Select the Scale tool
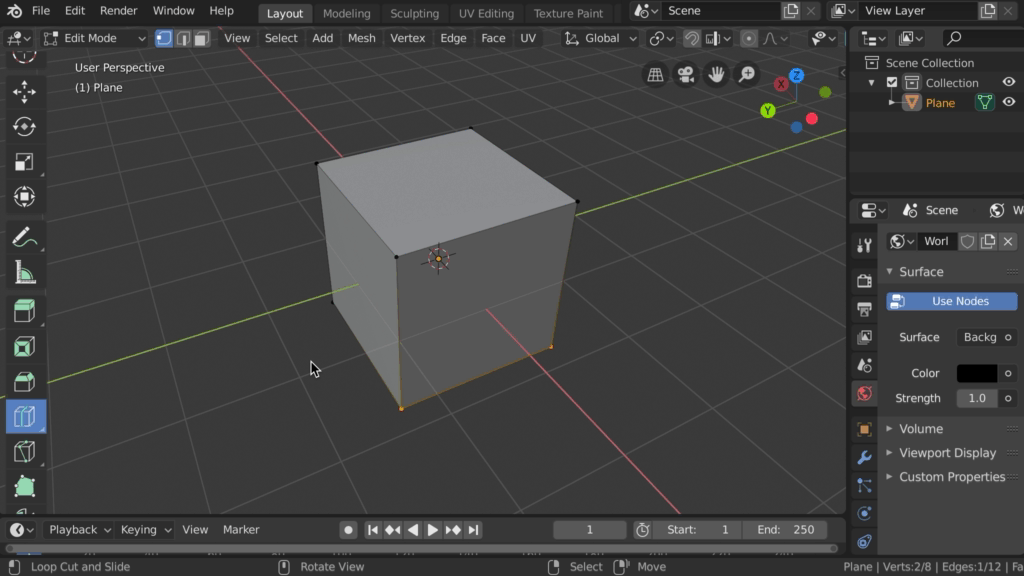Screen dimensions: 1024x576 25,162
